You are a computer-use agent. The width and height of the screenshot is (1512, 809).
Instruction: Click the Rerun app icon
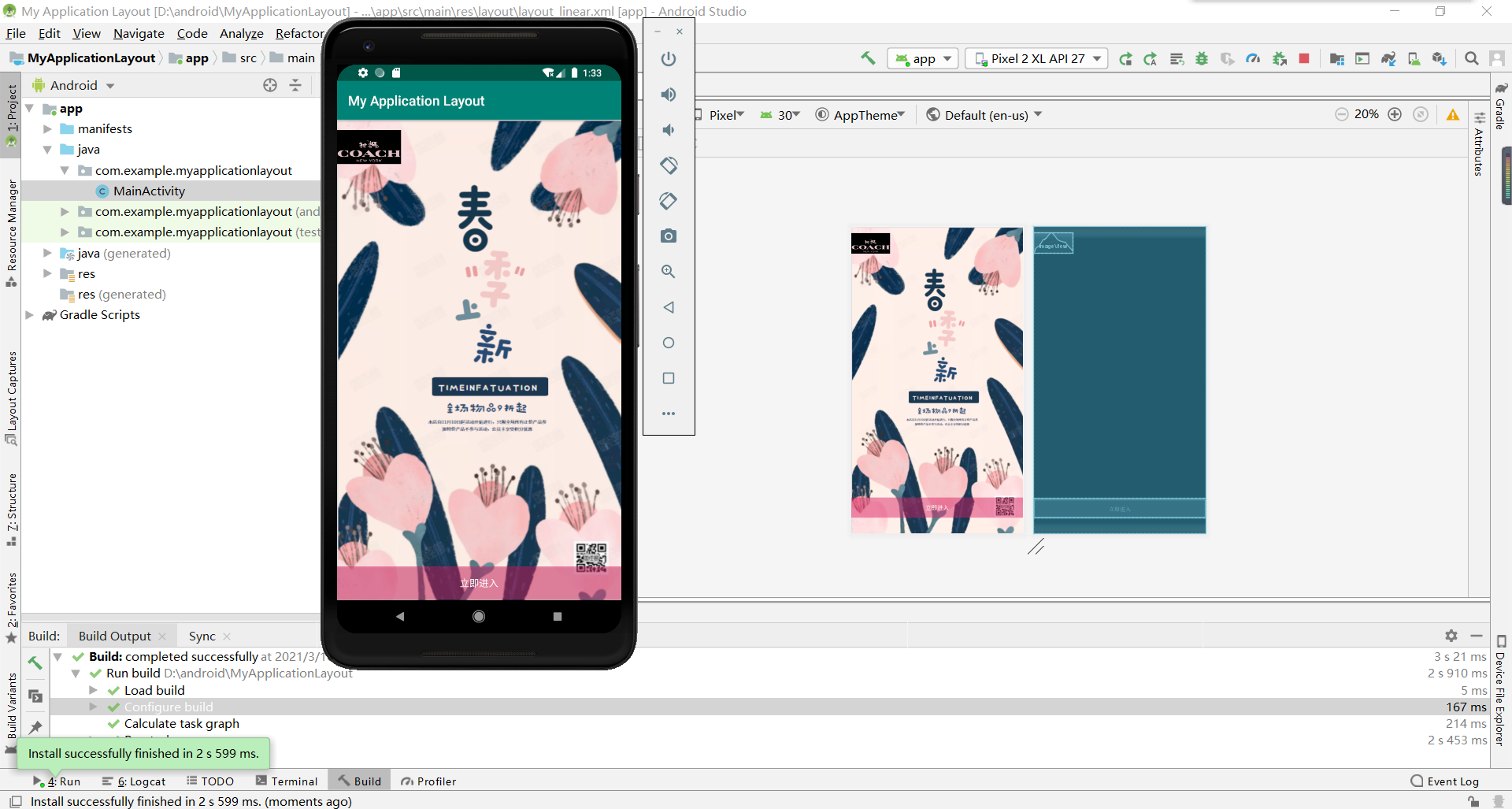[x=1125, y=58]
